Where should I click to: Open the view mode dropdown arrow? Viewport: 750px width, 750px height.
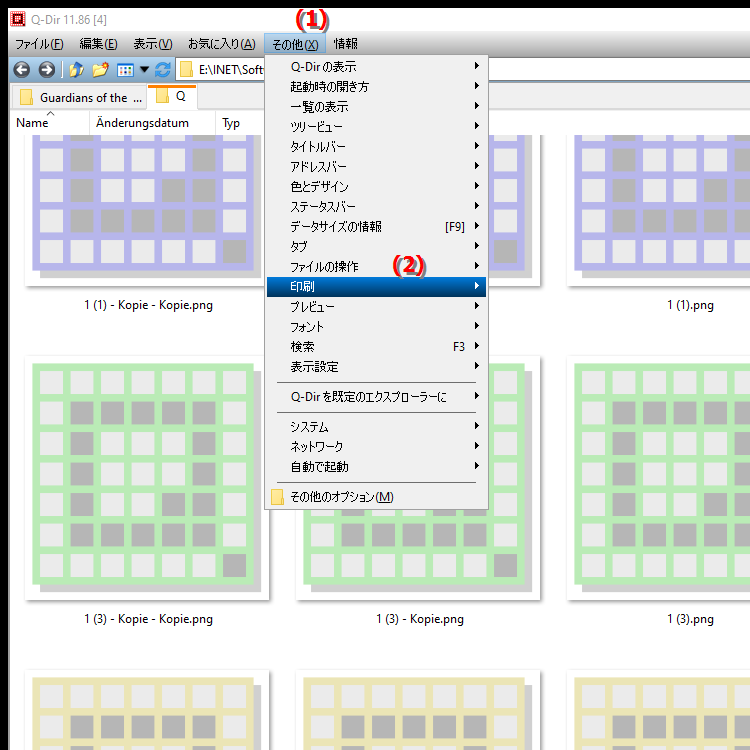(144, 70)
